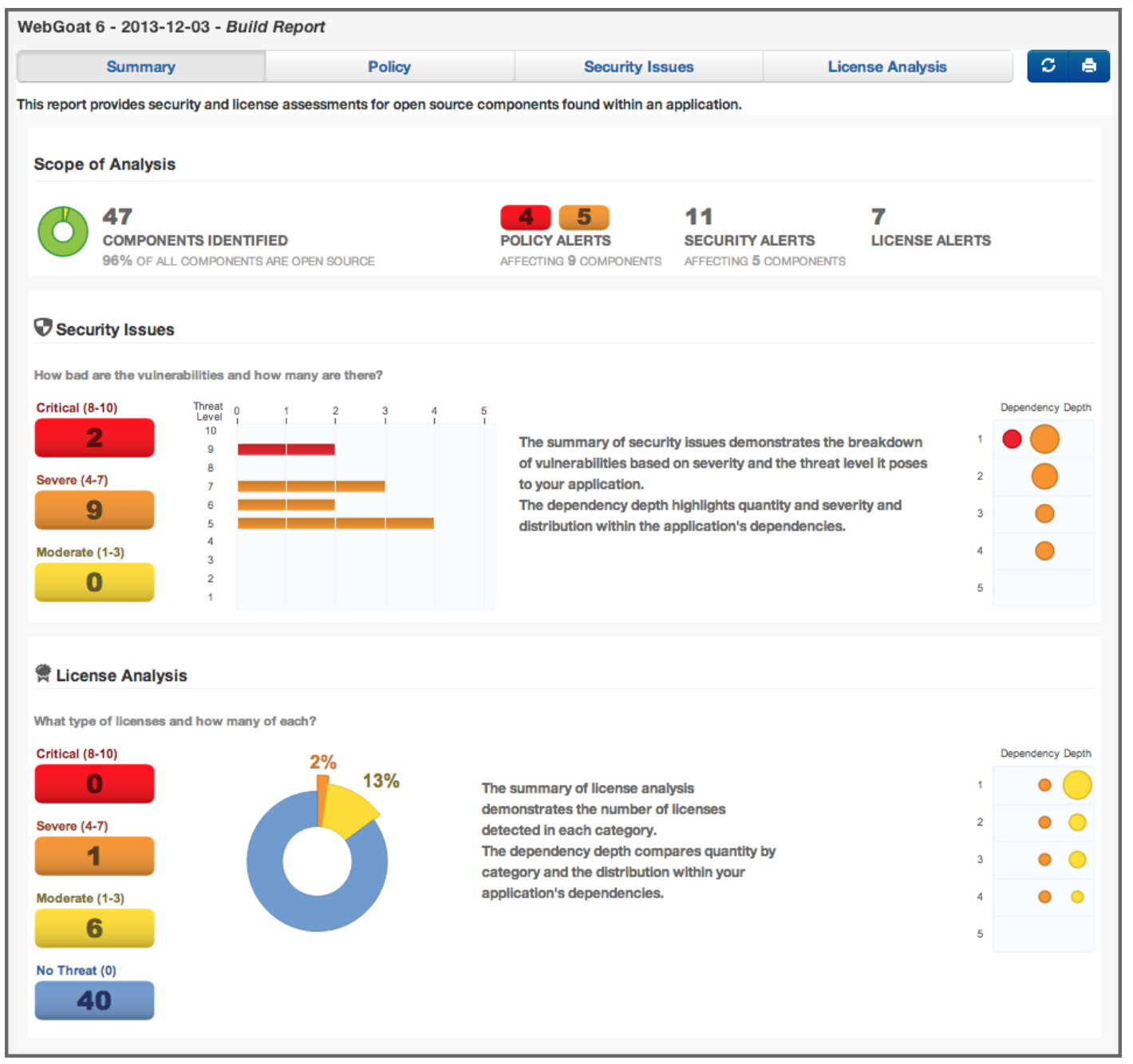Click the Security Issues shield icon
1133x1064 pixels.
pos(43,328)
